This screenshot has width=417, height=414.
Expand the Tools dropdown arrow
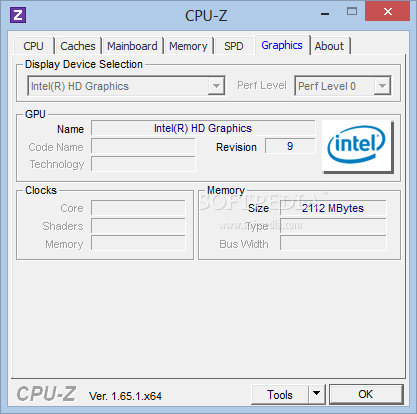[317, 395]
